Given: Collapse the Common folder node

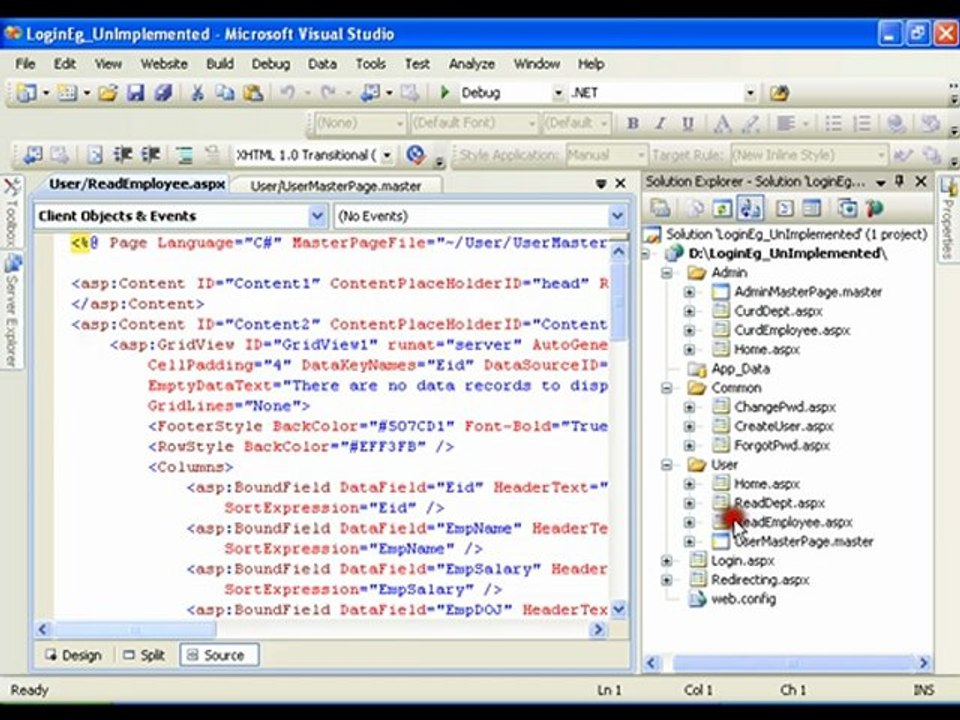Looking at the screenshot, I should [x=667, y=388].
